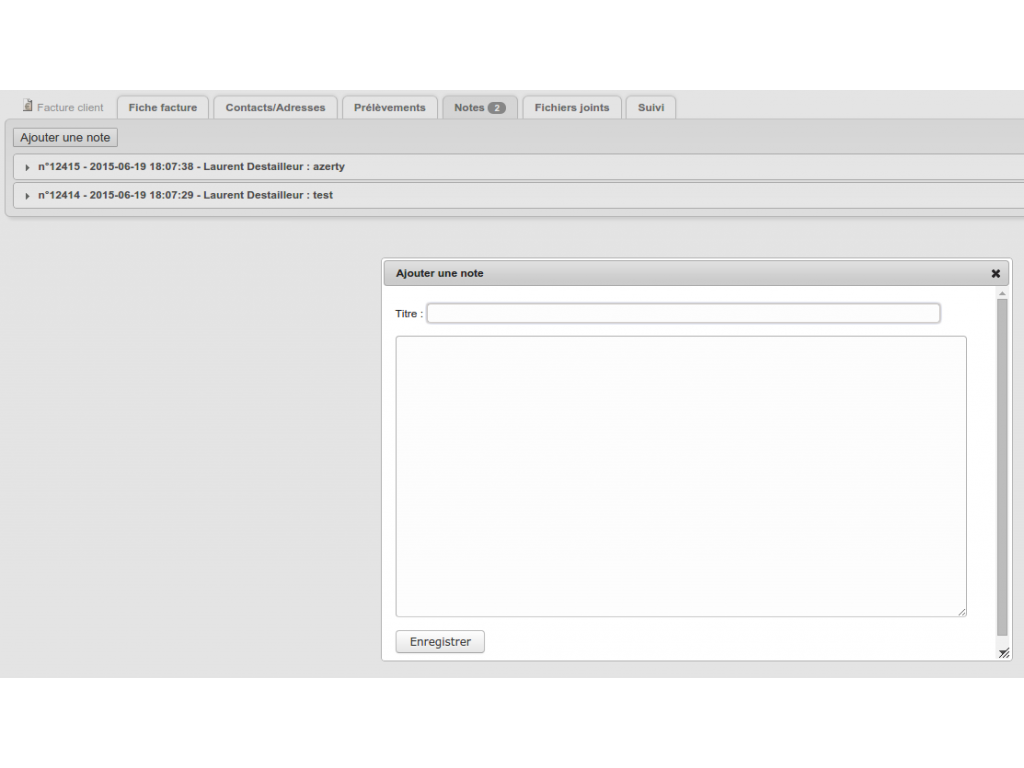Screen dimensions: 1024x768
Task: Close the Ajouter une note dialog
Action: (x=995, y=274)
